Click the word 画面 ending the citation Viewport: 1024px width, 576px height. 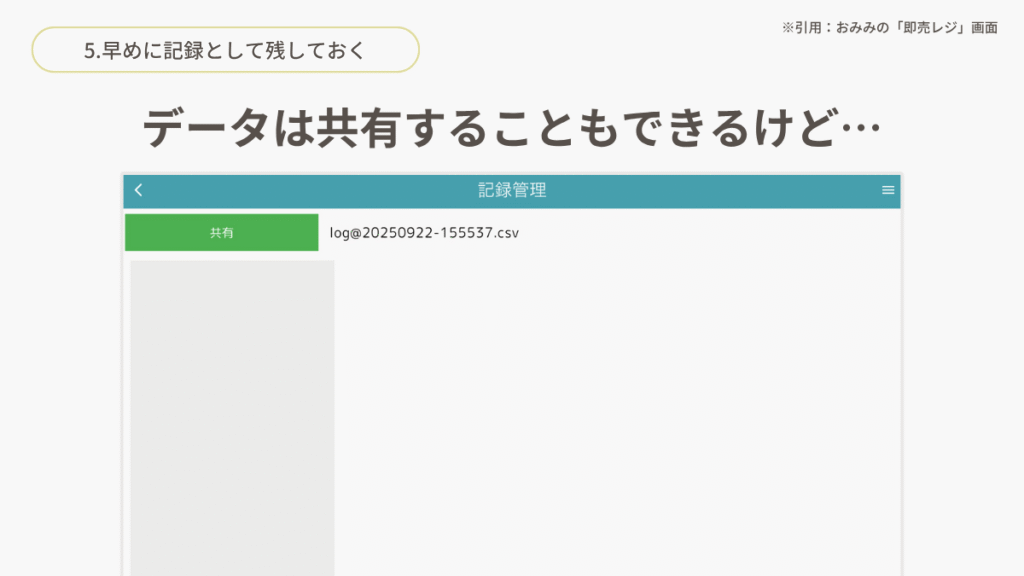point(984,28)
